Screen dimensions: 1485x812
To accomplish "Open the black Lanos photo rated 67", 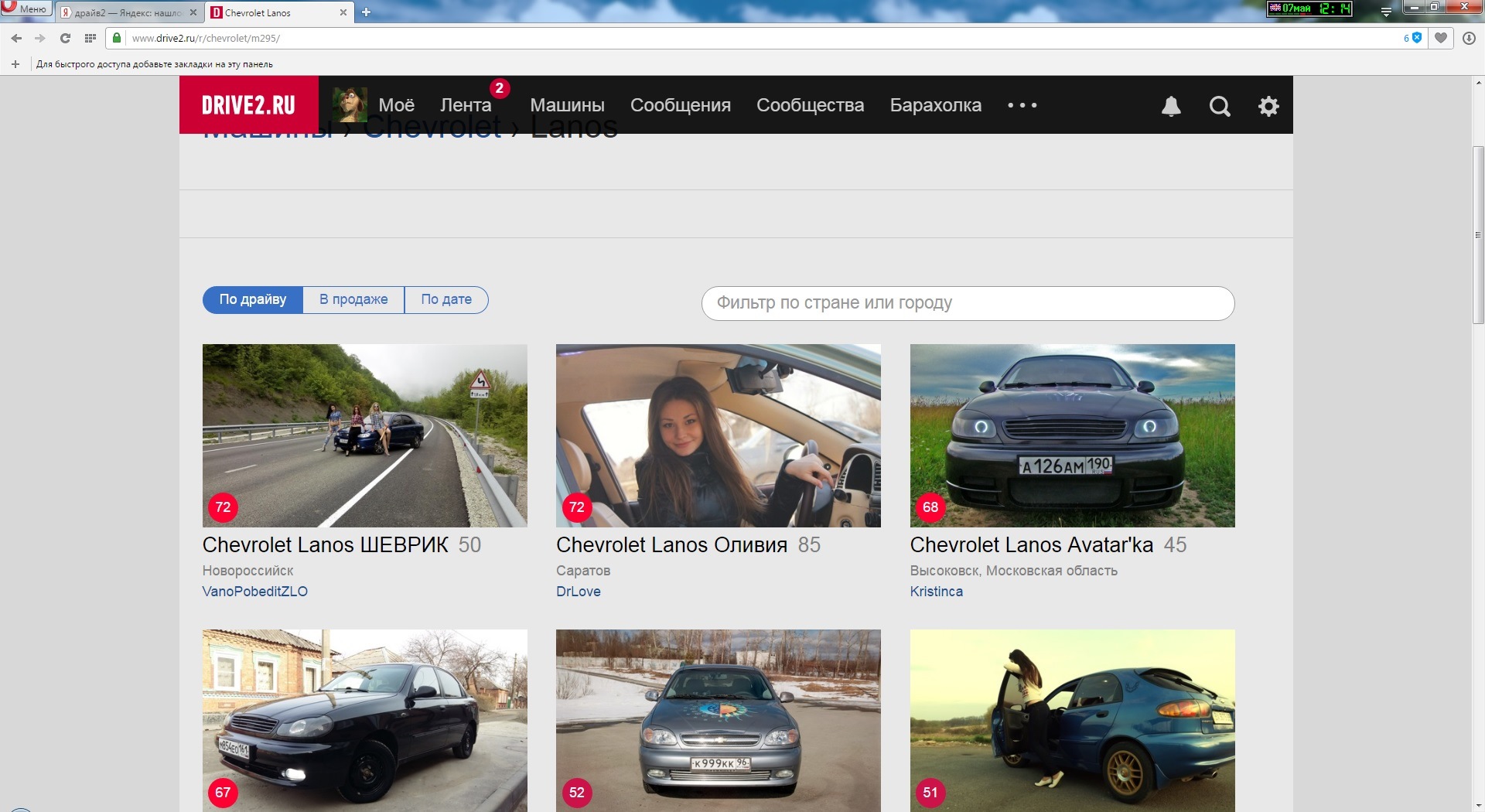I will click(365, 721).
